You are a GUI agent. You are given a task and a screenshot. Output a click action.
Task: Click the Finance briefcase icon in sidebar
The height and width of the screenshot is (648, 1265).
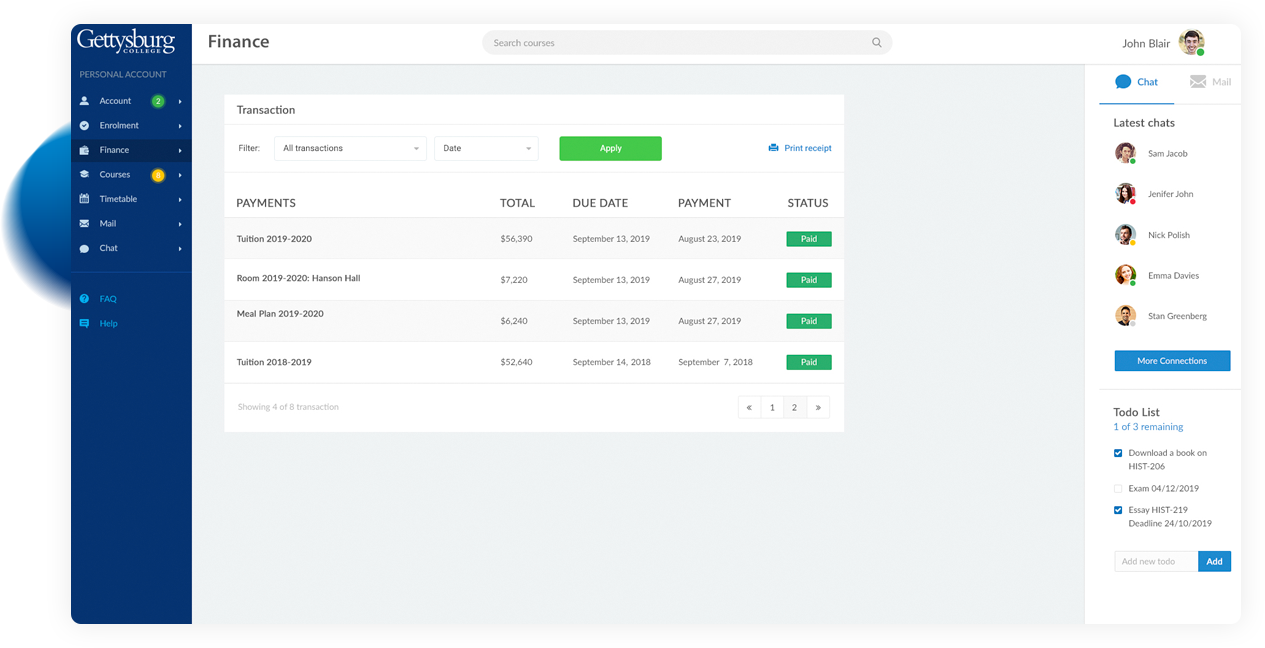pos(85,150)
